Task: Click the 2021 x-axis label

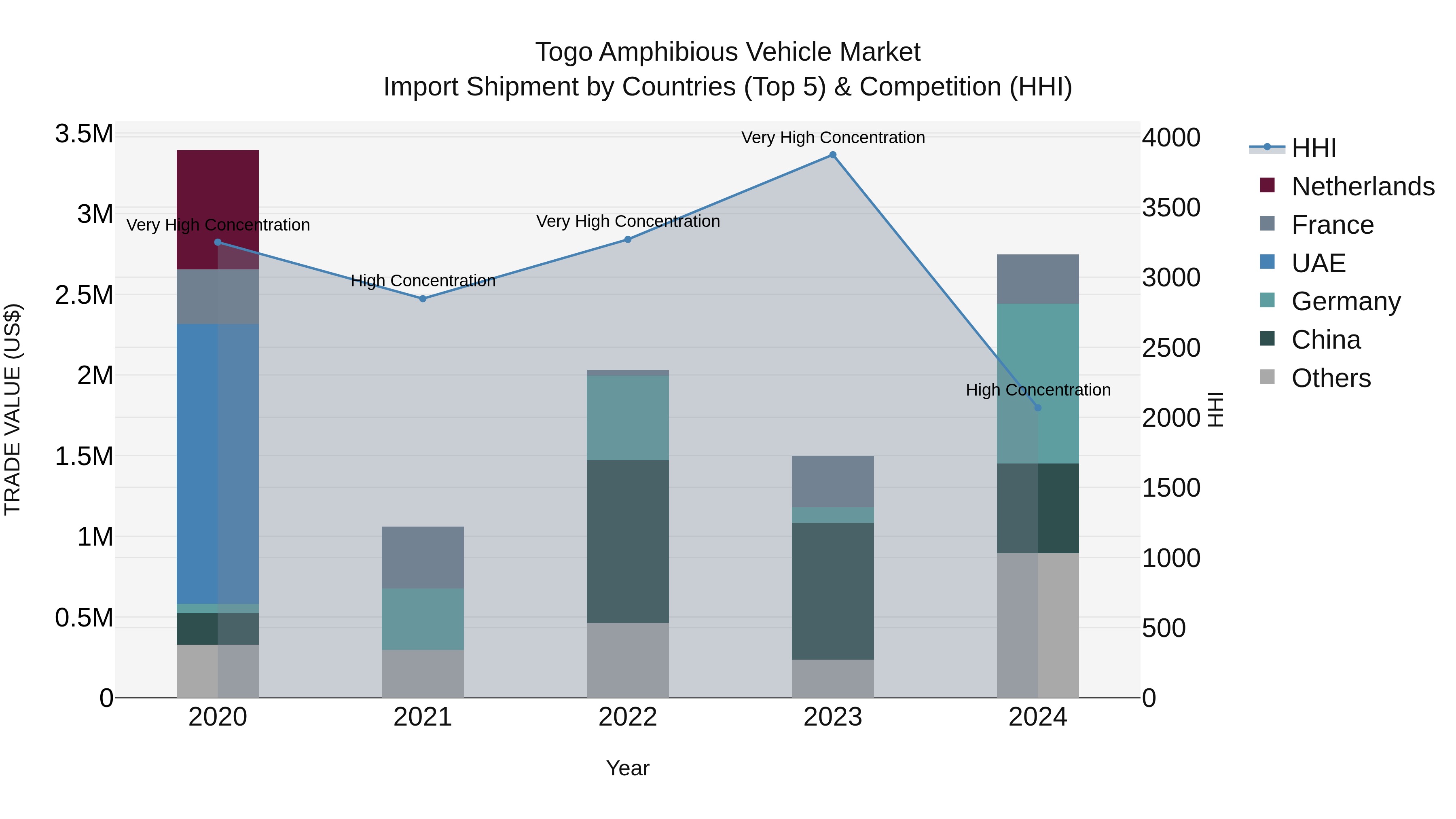Action: point(423,717)
